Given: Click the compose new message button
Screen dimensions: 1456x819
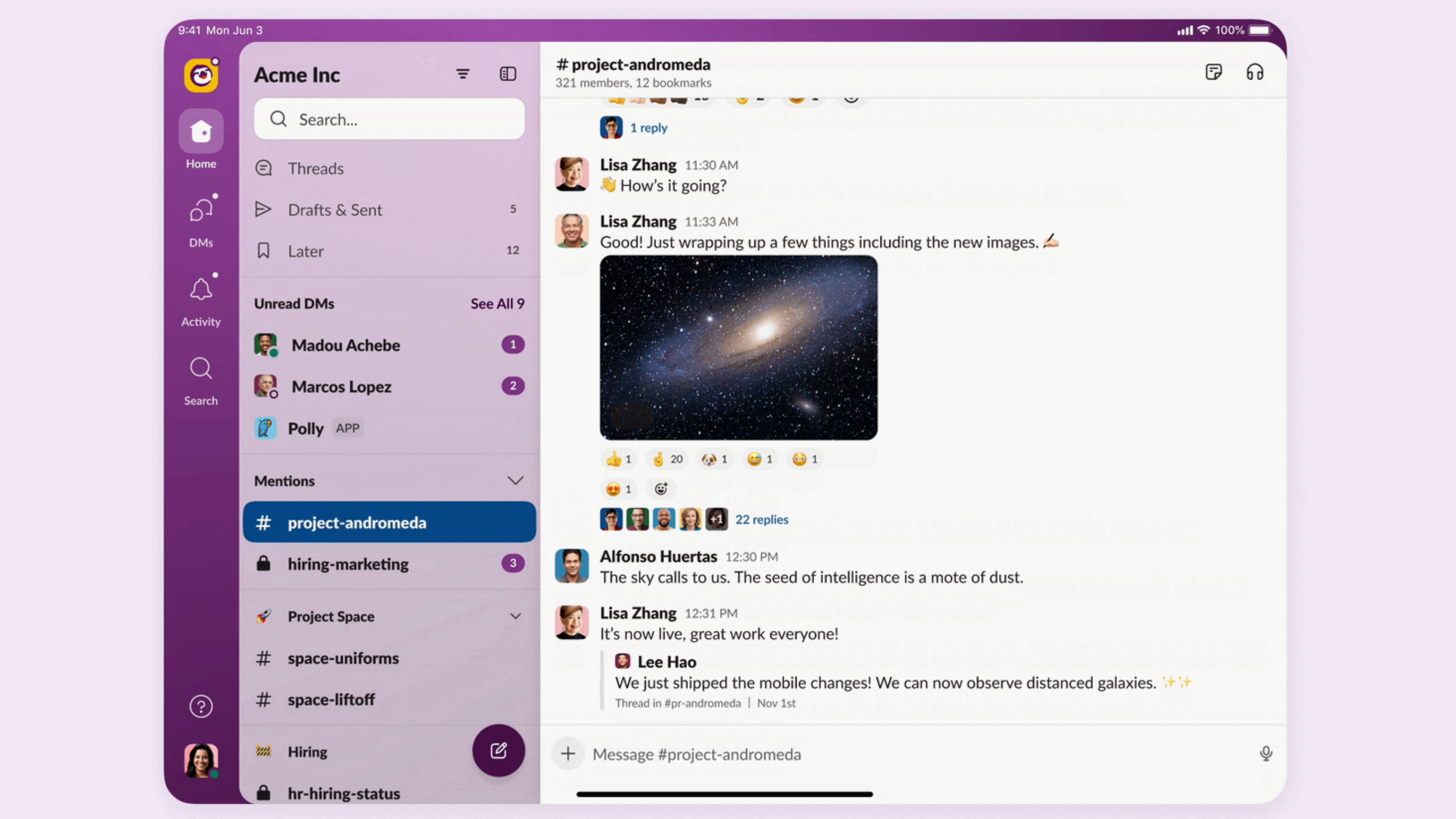Looking at the screenshot, I should click(x=498, y=750).
